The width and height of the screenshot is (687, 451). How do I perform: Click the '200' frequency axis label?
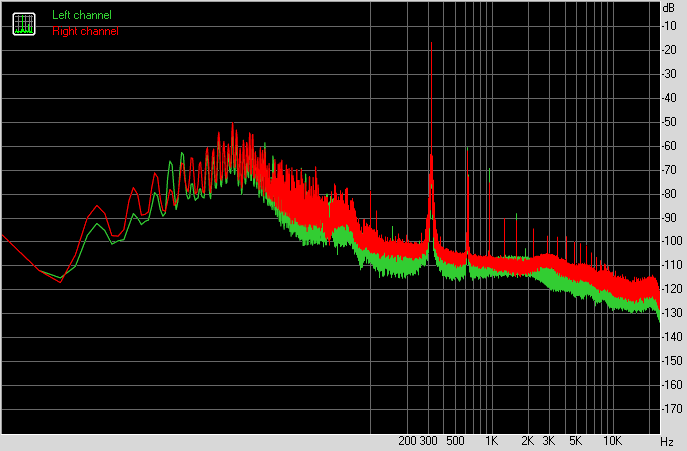point(407,441)
